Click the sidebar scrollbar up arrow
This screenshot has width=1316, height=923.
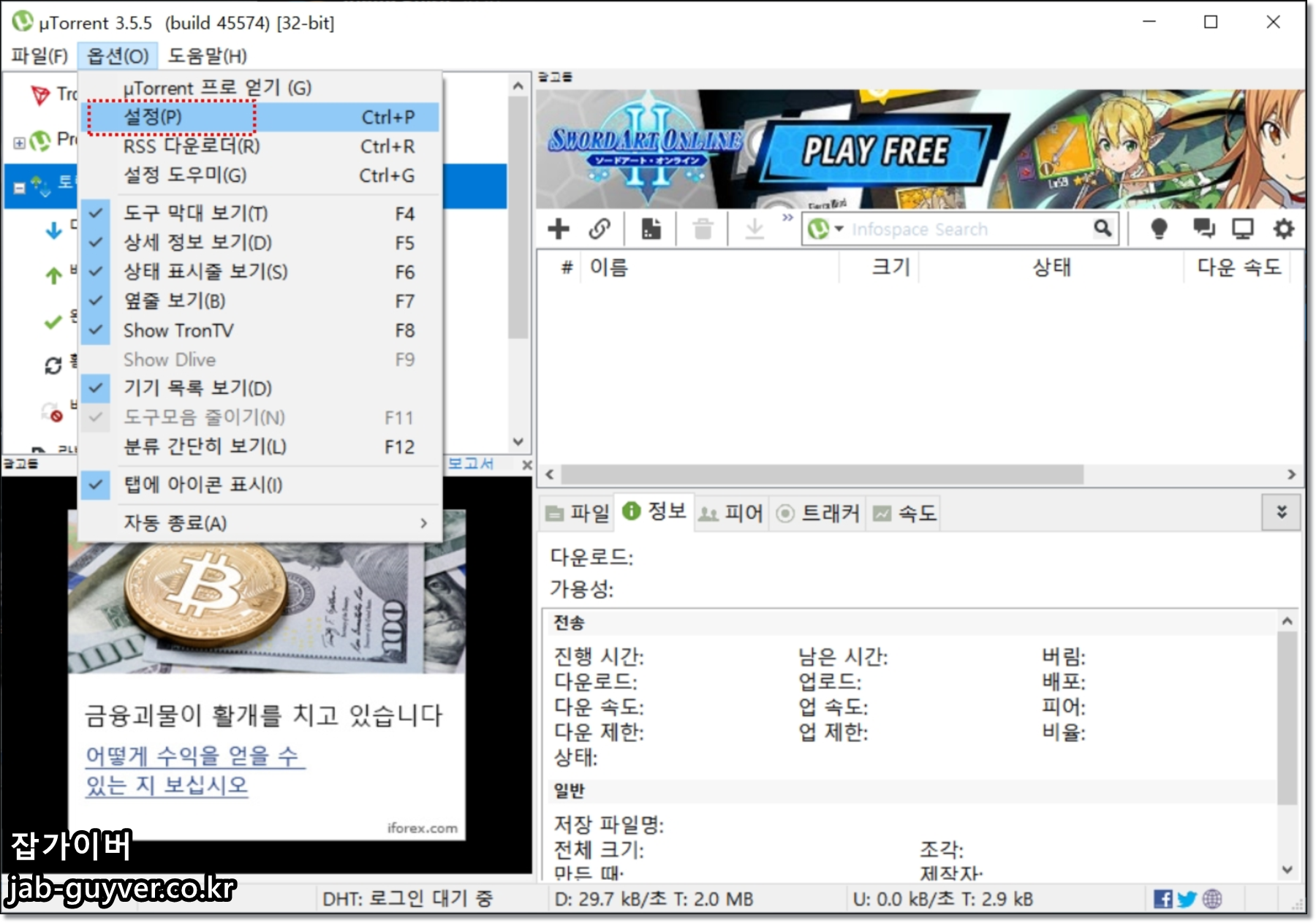tap(518, 86)
